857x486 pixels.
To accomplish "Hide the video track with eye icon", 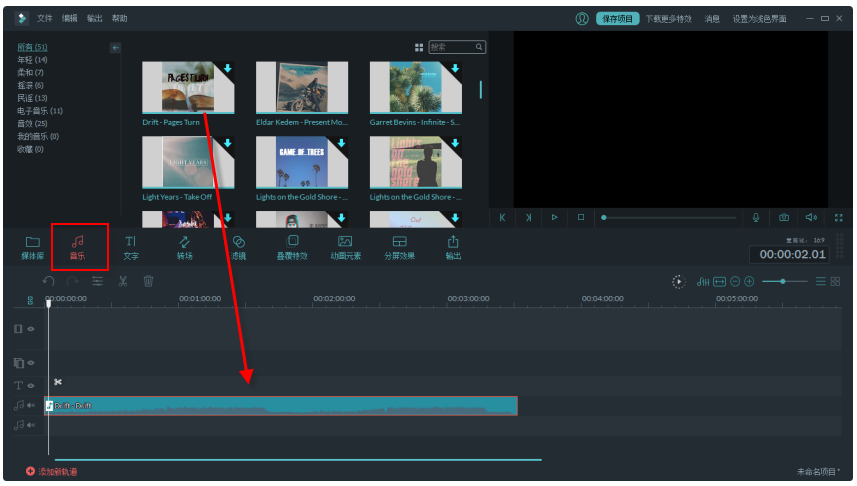I will (30, 329).
